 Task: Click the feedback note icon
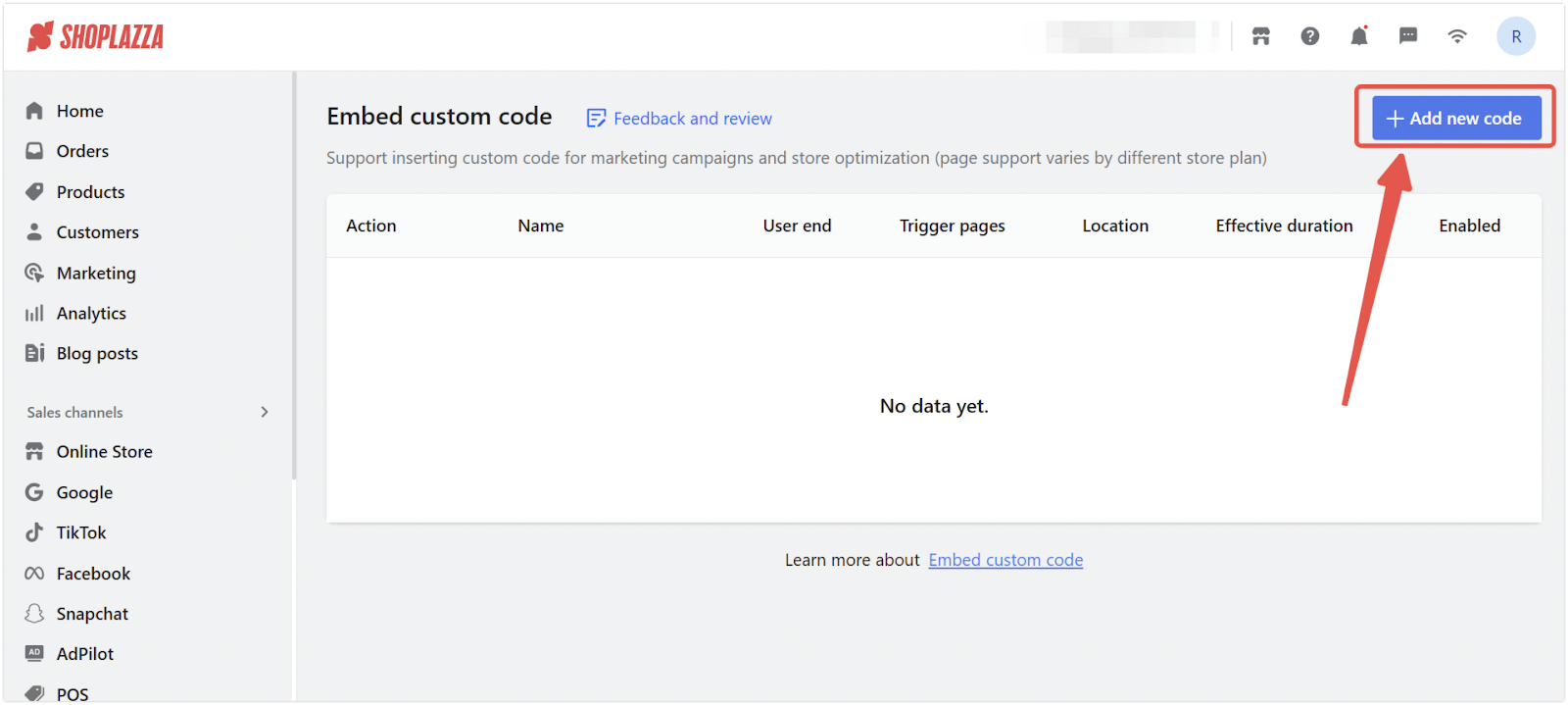coord(596,119)
